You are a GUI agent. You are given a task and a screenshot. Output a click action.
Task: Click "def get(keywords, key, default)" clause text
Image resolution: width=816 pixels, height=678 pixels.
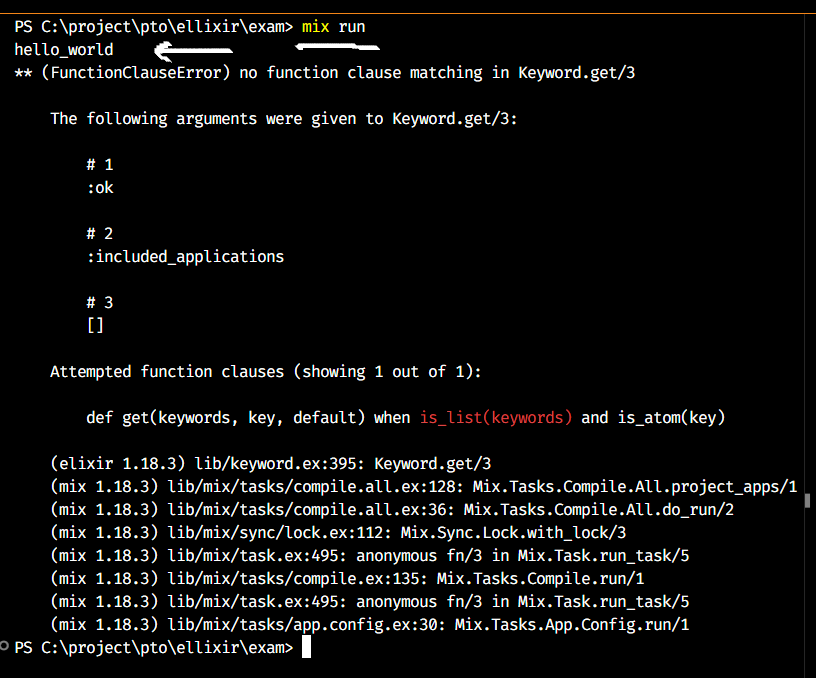pos(225,417)
